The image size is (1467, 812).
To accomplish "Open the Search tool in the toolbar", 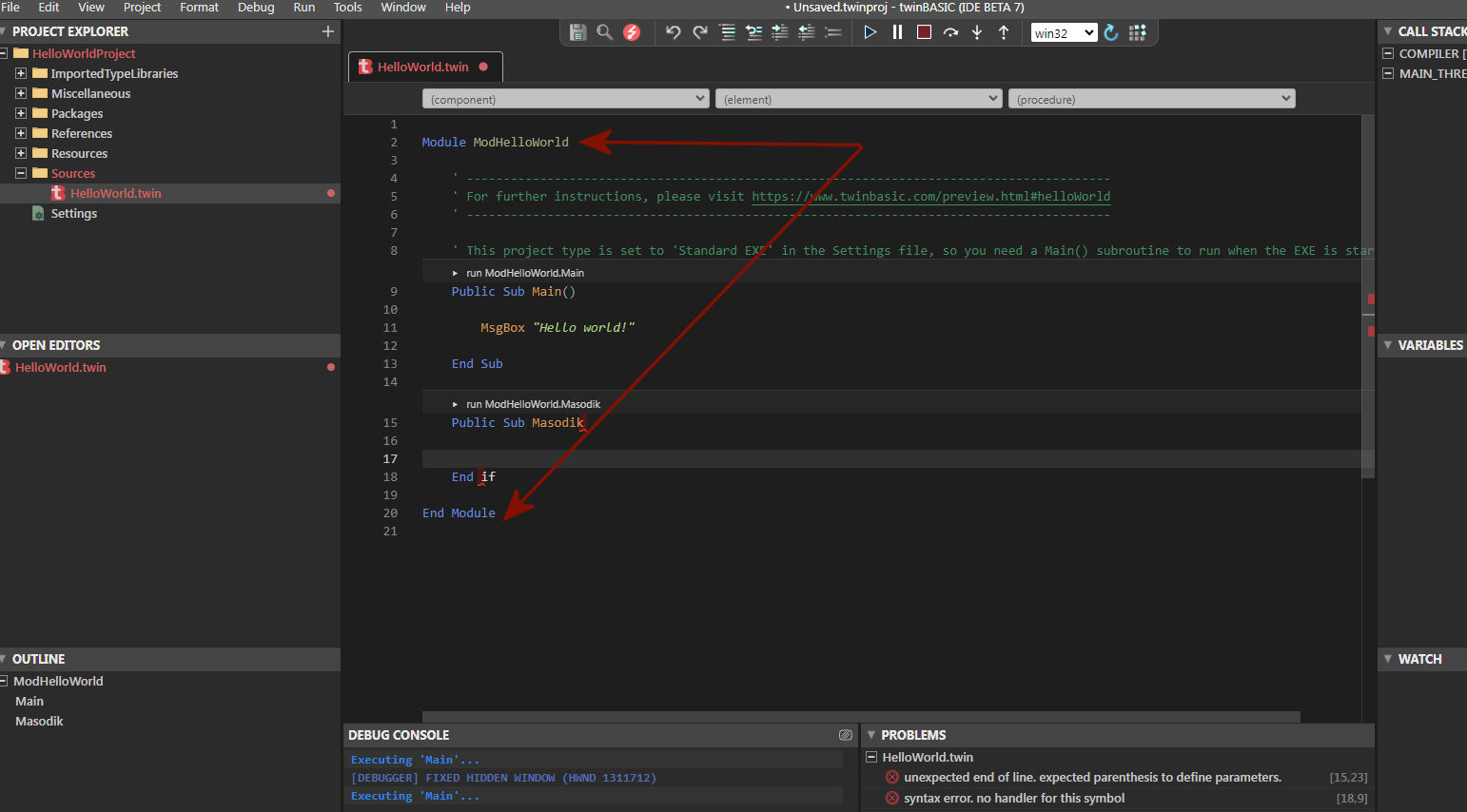I will (604, 31).
